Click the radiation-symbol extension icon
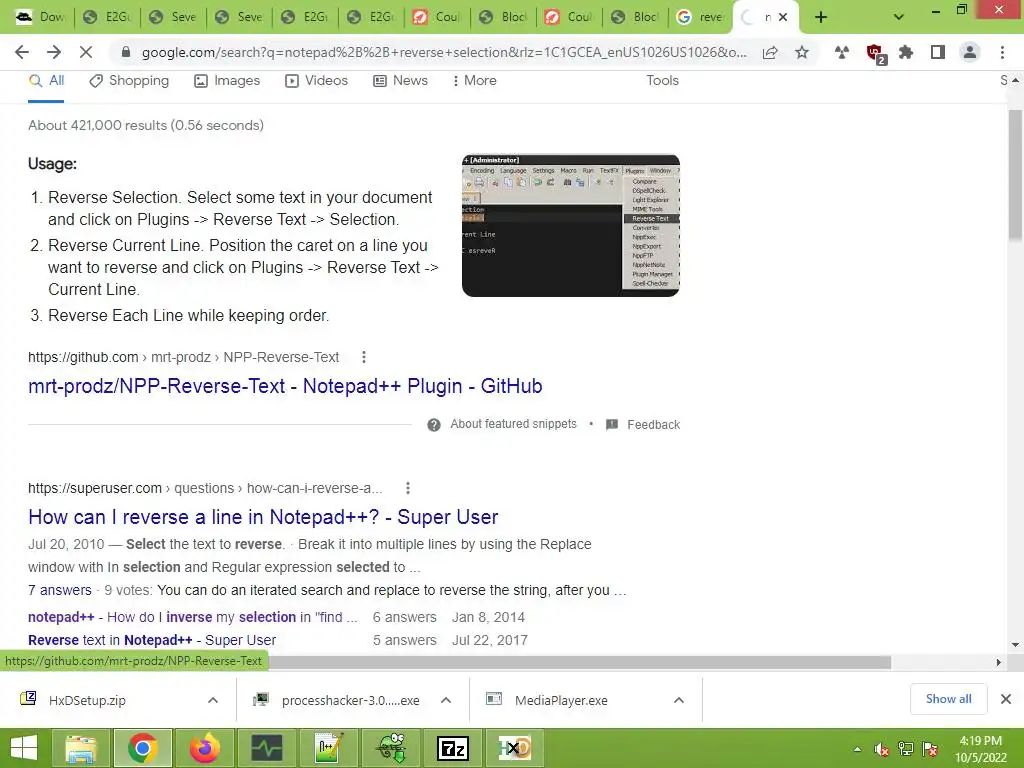 coord(842,52)
